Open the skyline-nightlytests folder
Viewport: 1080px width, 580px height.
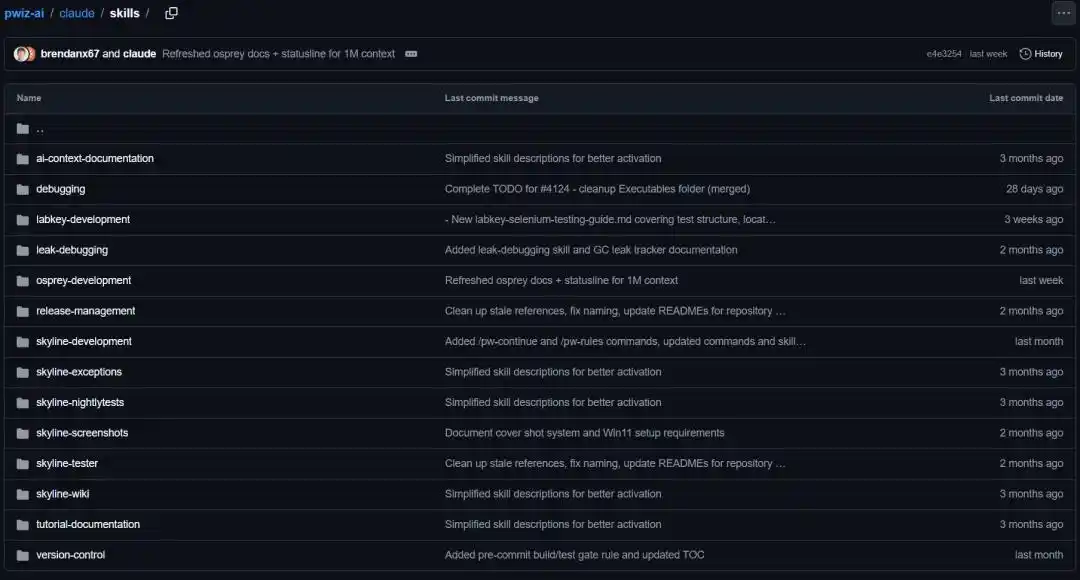pos(80,403)
